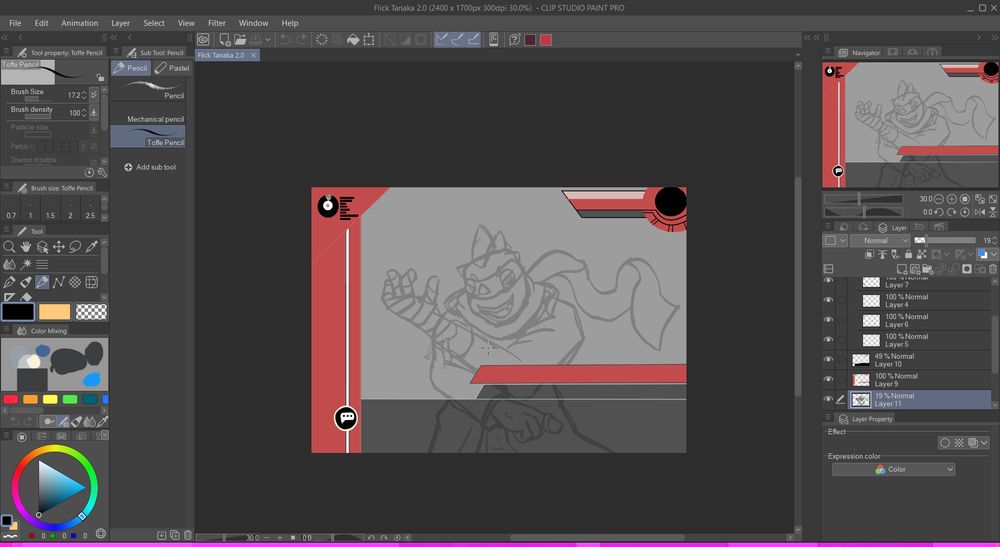Open the Window menu
1000x547 pixels.
253,23
